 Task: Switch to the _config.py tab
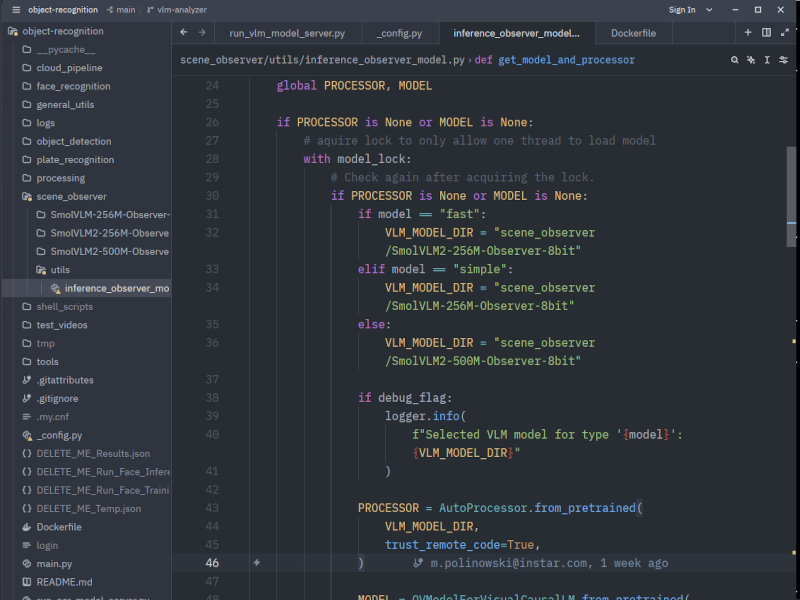(399, 33)
